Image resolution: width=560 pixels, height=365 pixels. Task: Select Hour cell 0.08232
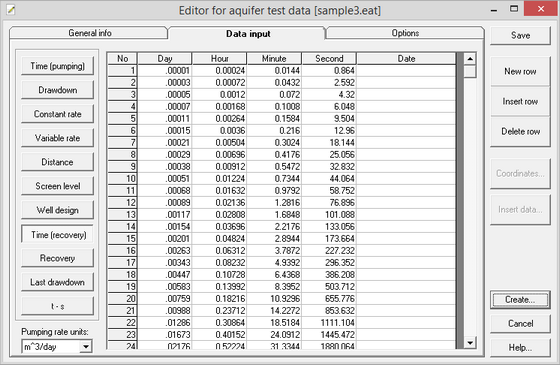[x=219, y=262]
